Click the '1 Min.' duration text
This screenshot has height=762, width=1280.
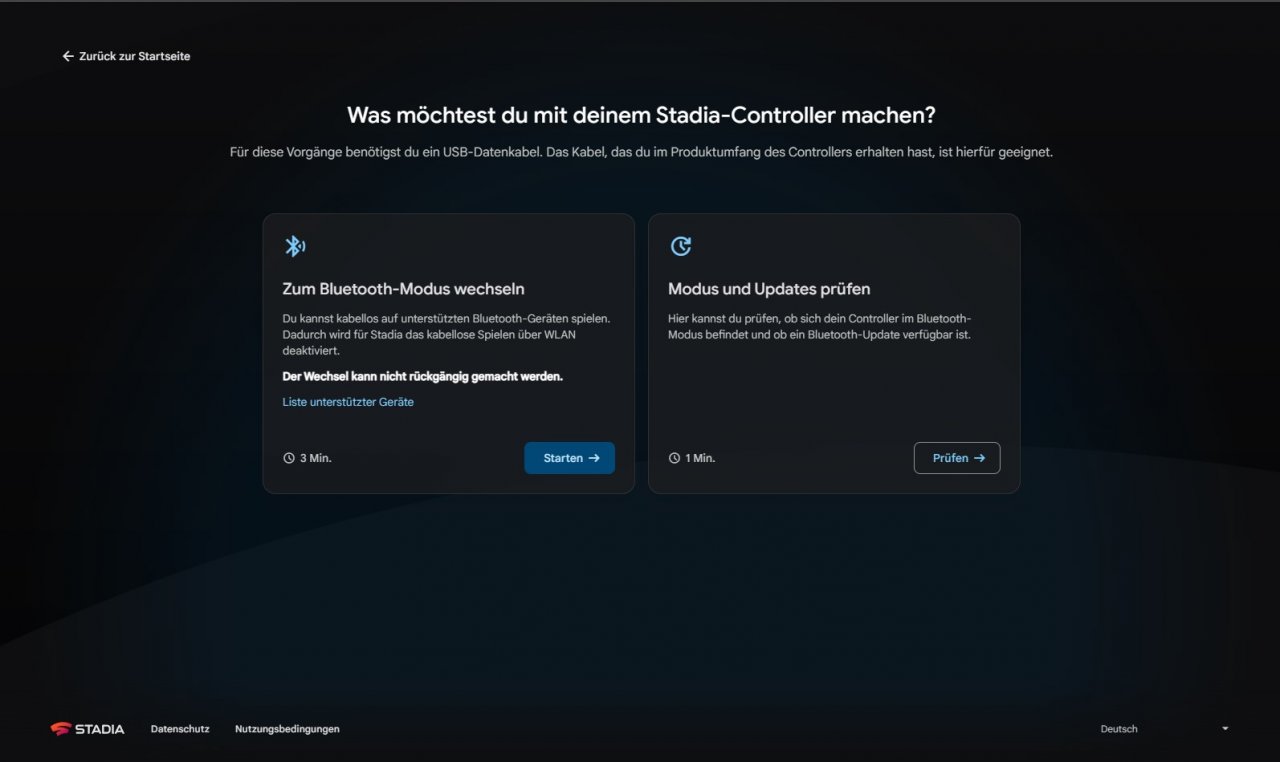(700, 458)
